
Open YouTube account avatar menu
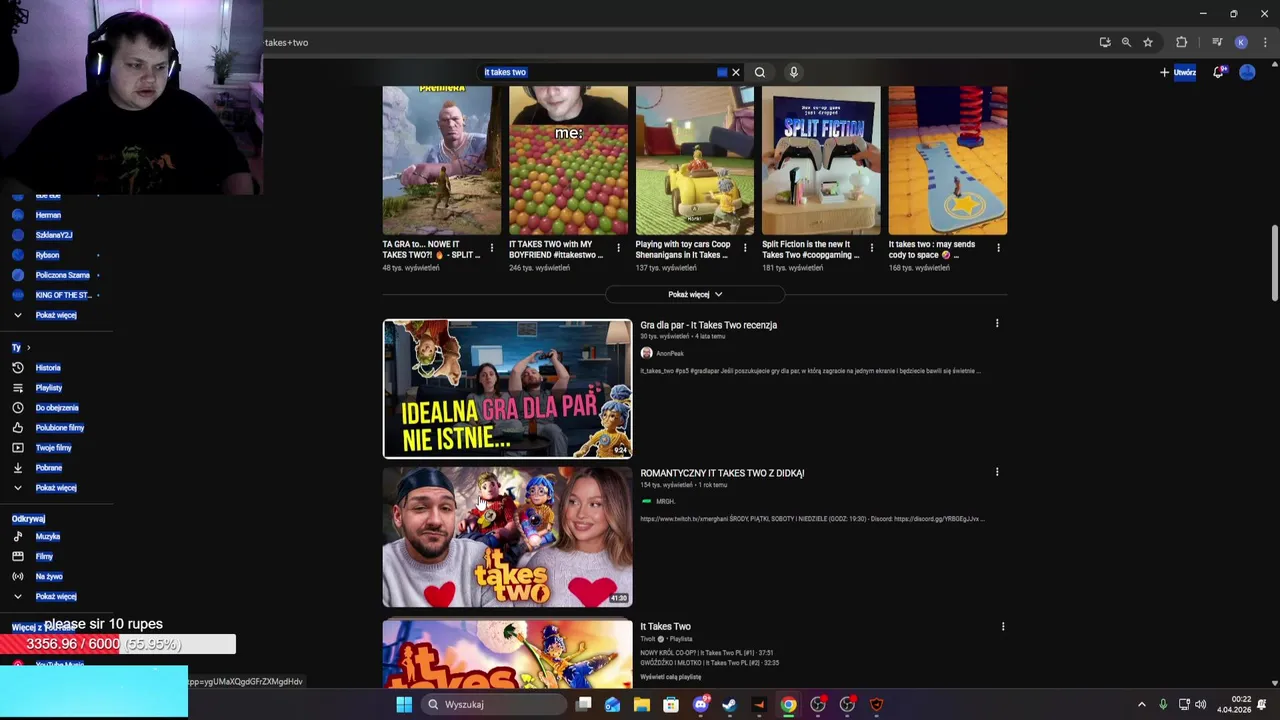point(1247,72)
